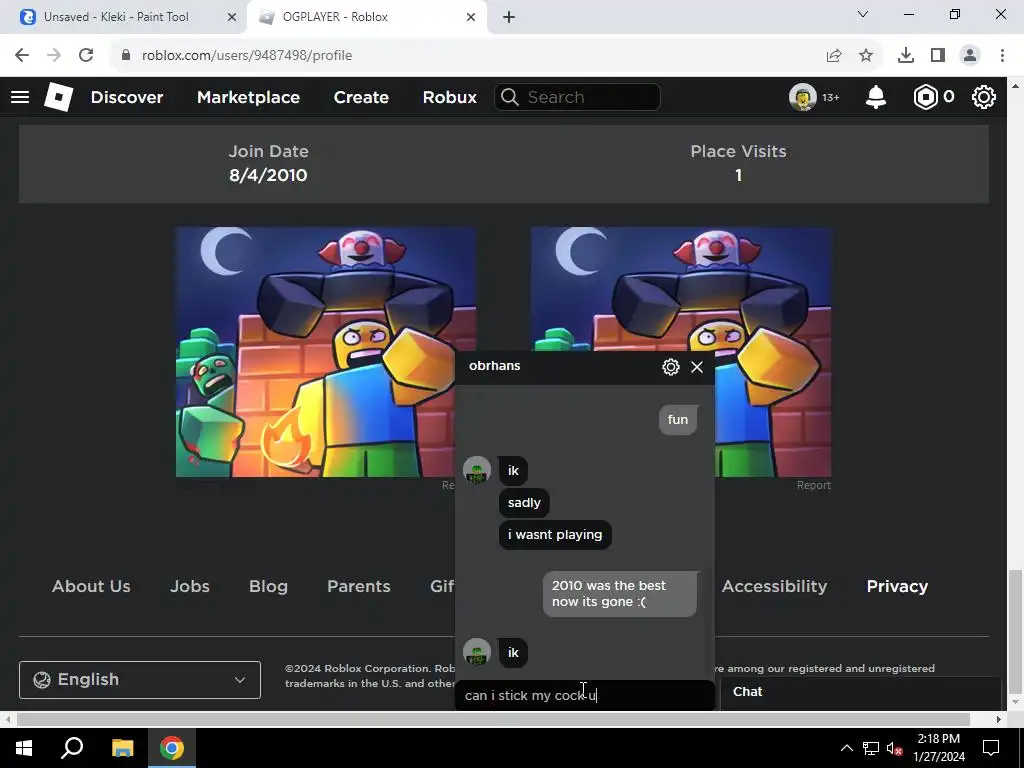Open Windows taskbar search
The width and height of the screenshot is (1024, 768).
72,748
